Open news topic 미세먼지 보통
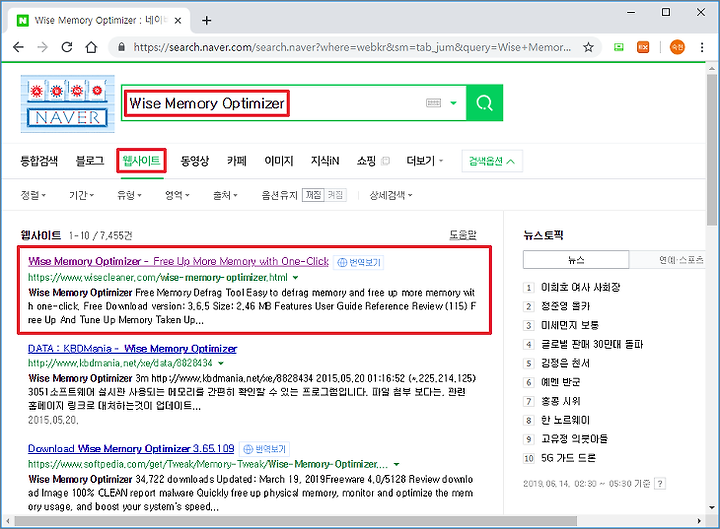The width and height of the screenshot is (720, 529). point(570,325)
